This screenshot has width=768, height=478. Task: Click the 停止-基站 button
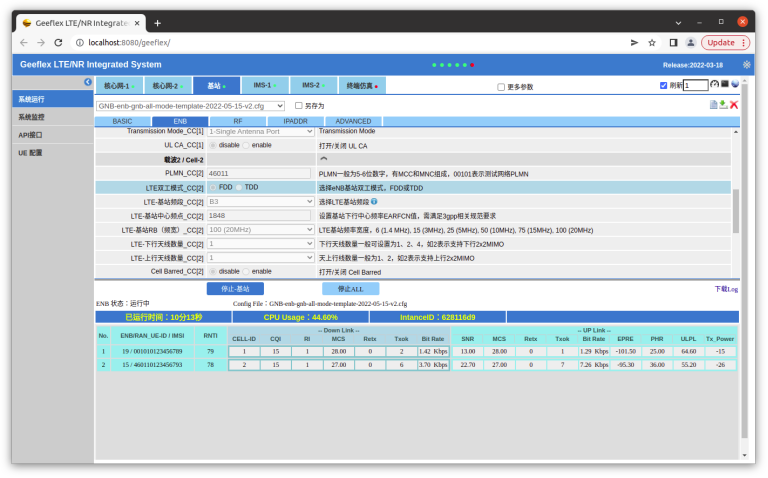coord(235,289)
